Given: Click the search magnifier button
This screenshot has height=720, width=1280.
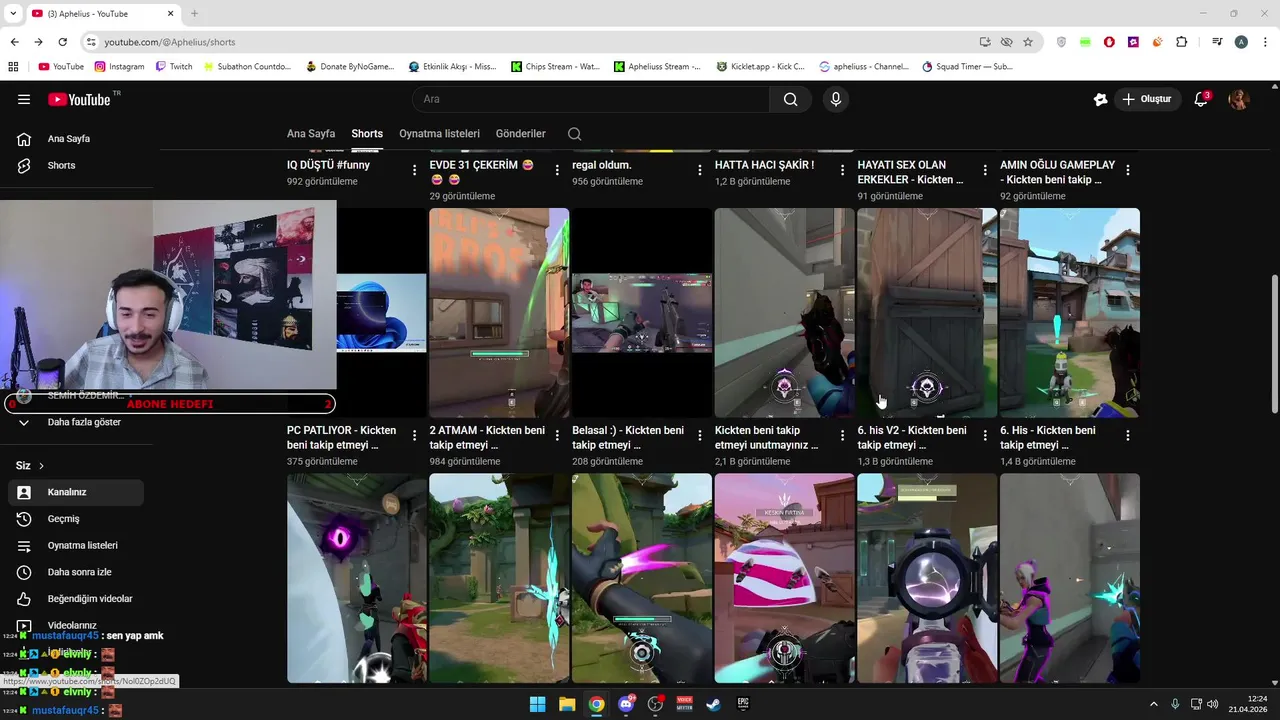Looking at the screenshot, I should pyautogui.click(x=790, y=99).
